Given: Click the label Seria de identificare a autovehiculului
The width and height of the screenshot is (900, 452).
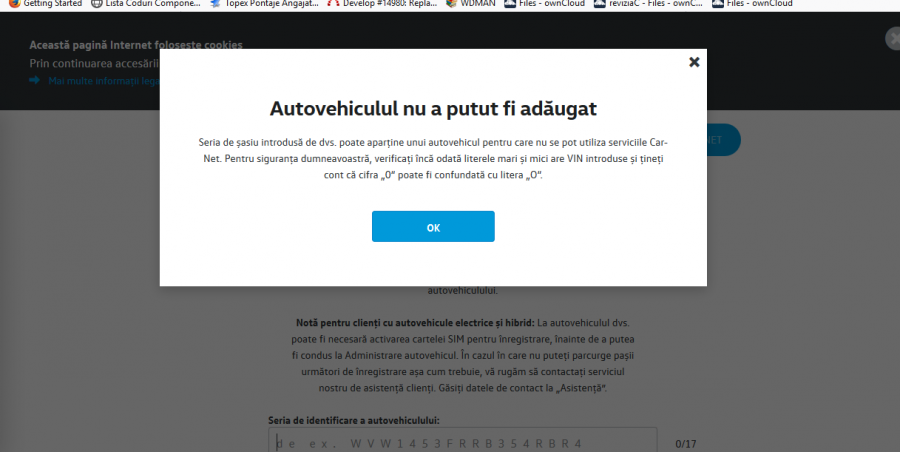Looking at the screenshot, I should coord(354,420).
